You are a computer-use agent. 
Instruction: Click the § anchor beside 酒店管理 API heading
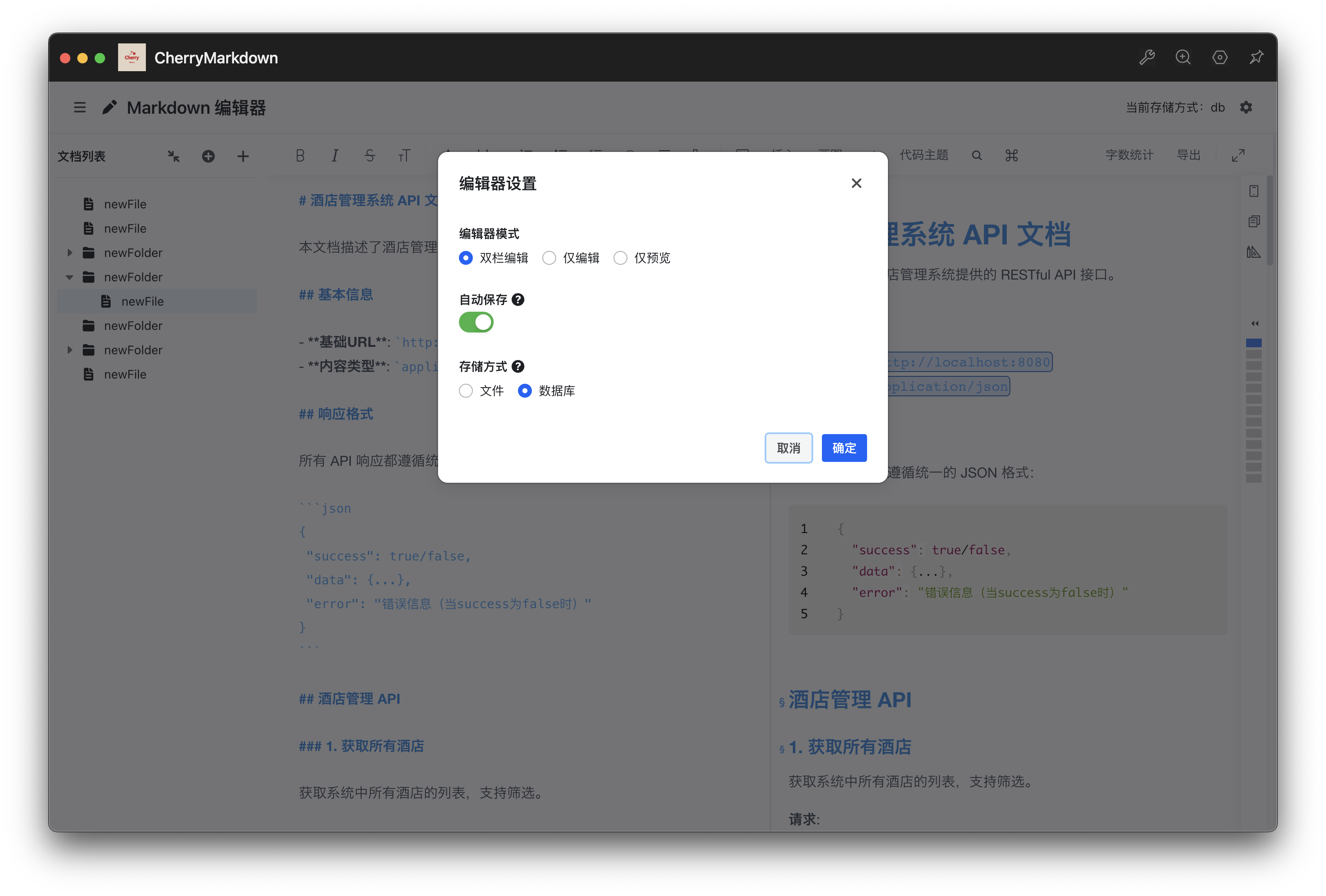pyautogui.click(x=781, y=702)
